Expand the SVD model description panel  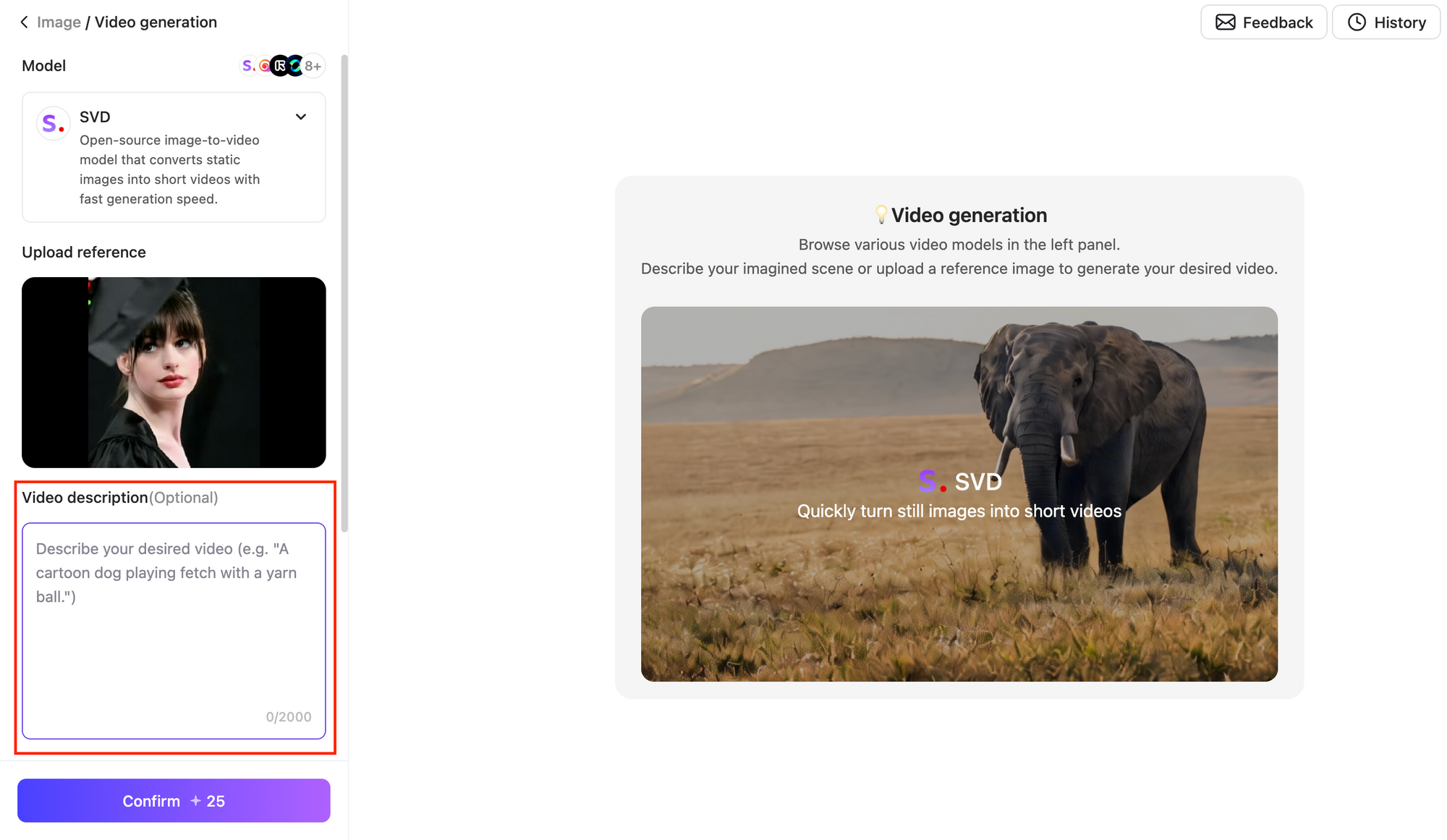[x=300, y=116]
